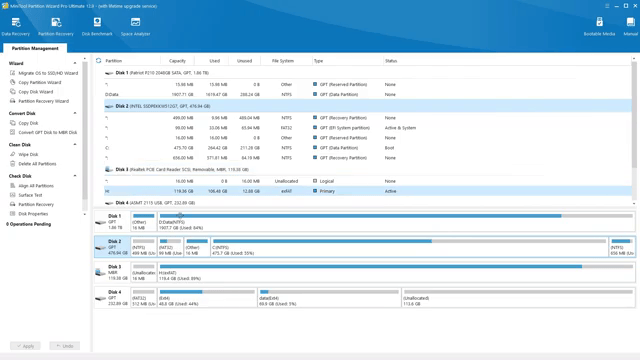Convert GPT Disk to MBR Disk

(x=43, y=132)
